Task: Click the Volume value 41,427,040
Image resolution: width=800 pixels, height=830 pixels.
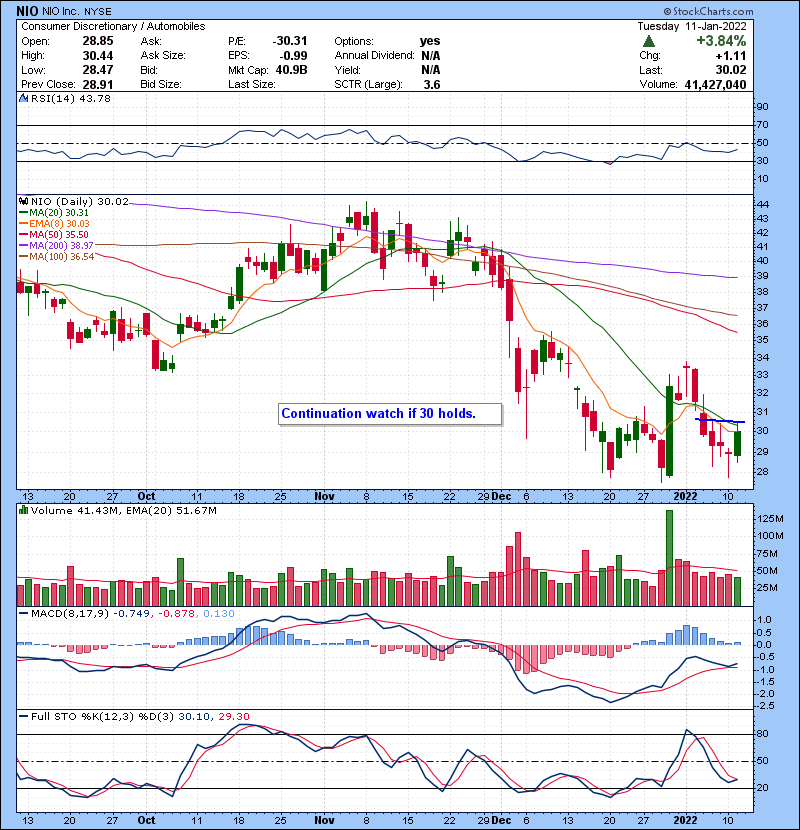Action: pos(715,85)
